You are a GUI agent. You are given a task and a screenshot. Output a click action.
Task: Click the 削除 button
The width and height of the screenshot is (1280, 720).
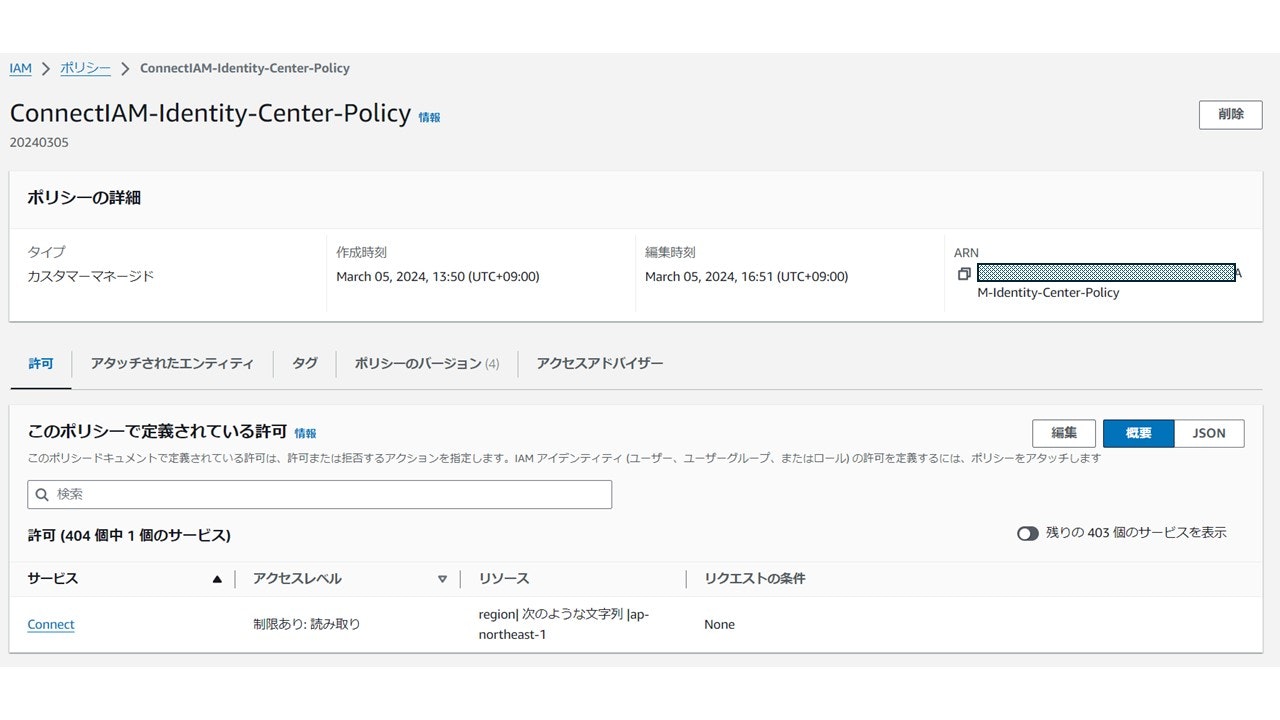tap(1231, 114)
